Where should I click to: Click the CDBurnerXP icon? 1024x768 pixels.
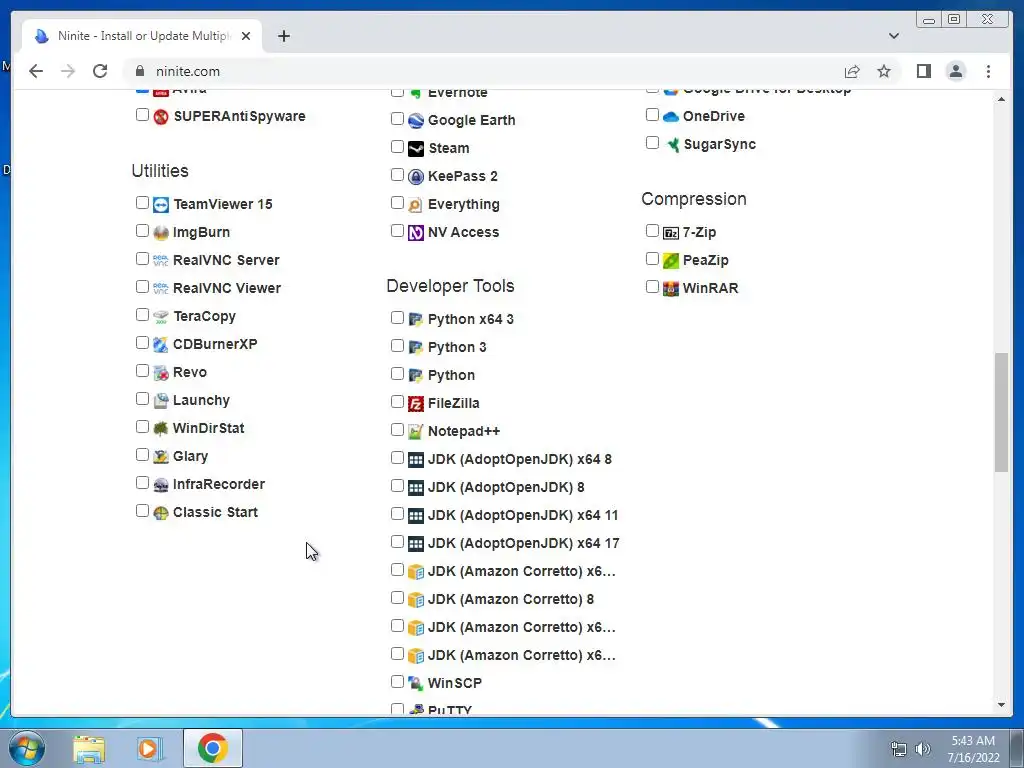click(x=161, y=345)
